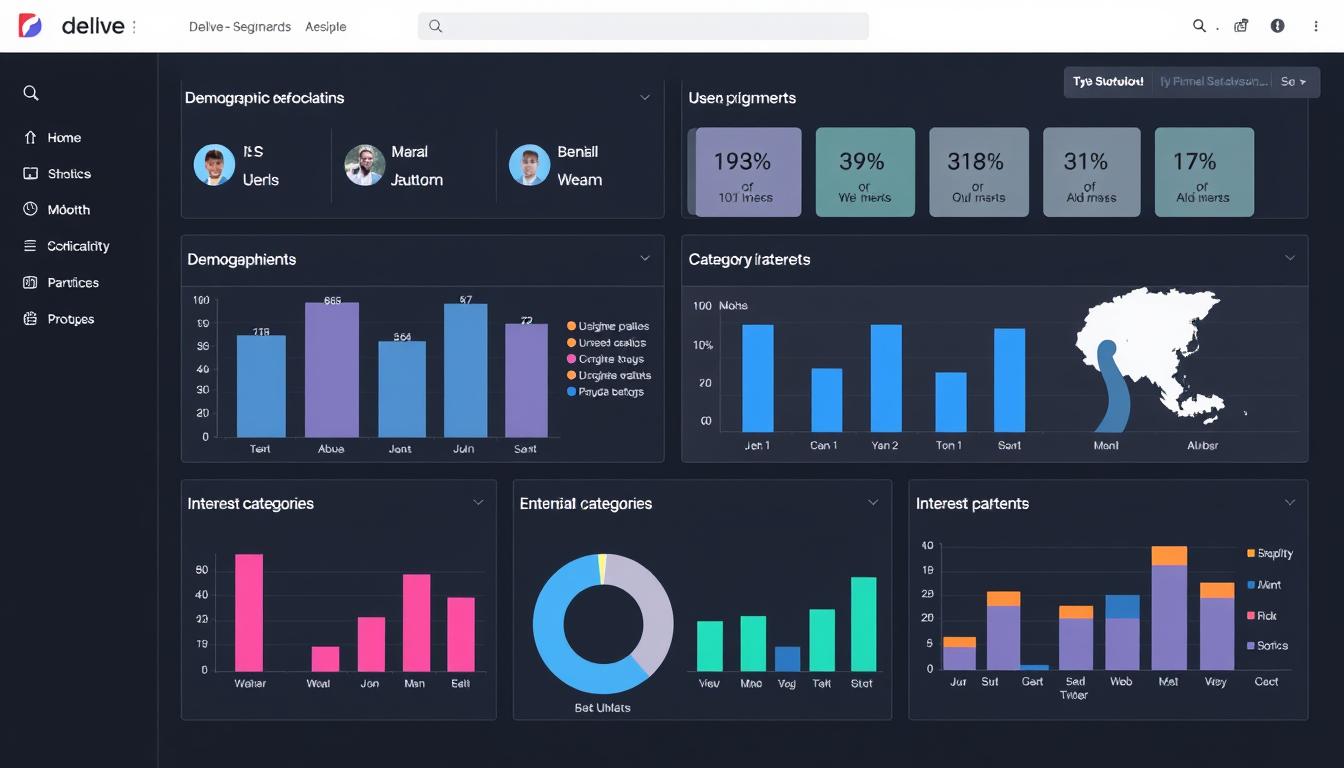Screen dimensions: 1344x768
Task: Collapse the Category interests panel chevron
Action: pyautogui.click(x=1290, y=259)
